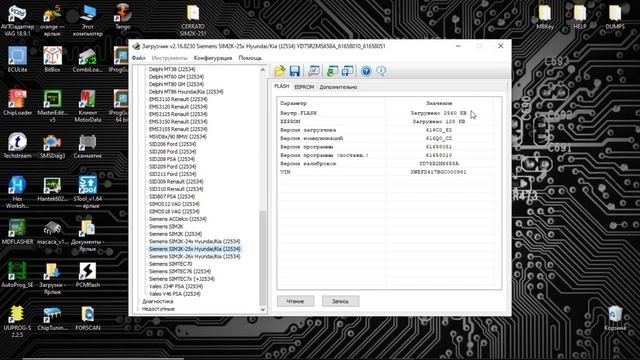Open CERRATO SIM2K-251 folder on desktop
The image size is (640, 360).
click(193, 20)
